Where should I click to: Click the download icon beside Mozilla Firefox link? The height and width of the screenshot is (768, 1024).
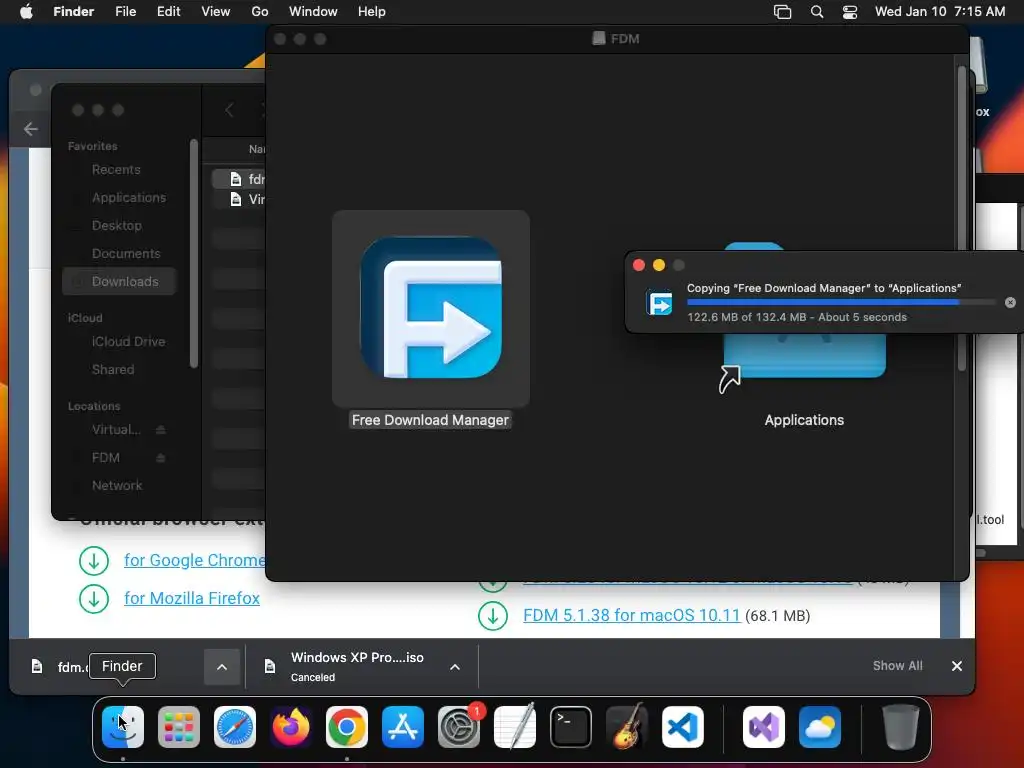(94, 598)
